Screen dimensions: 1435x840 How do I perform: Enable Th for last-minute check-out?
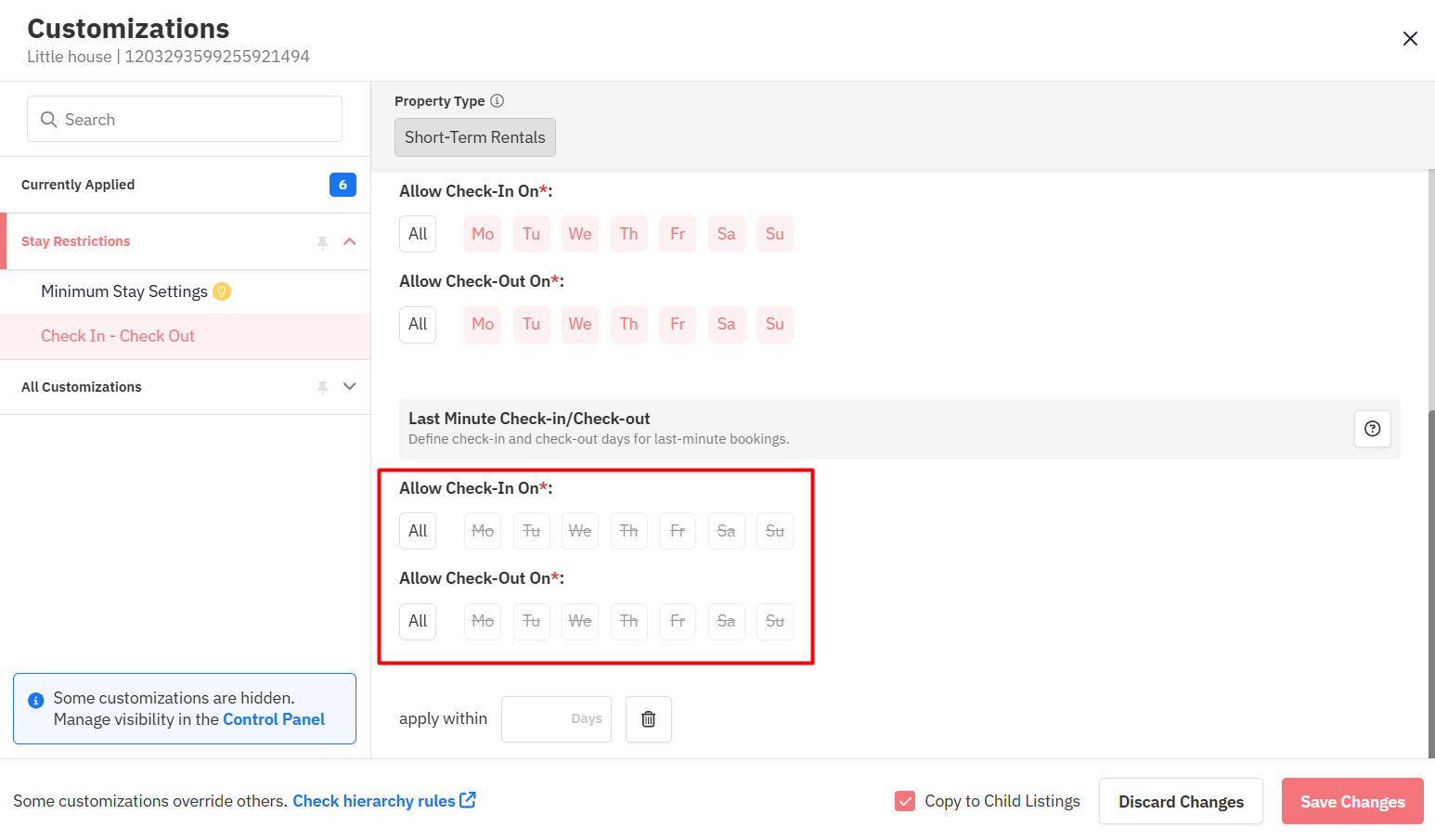628,621
